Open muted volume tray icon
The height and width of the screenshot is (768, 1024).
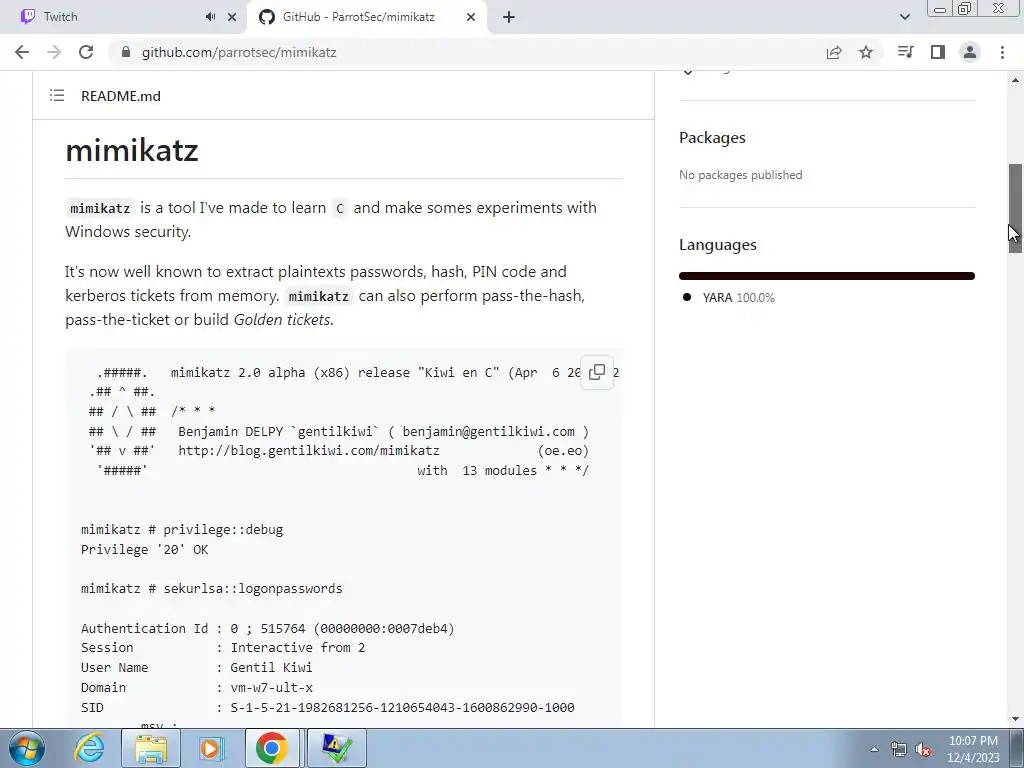[923, 749]
